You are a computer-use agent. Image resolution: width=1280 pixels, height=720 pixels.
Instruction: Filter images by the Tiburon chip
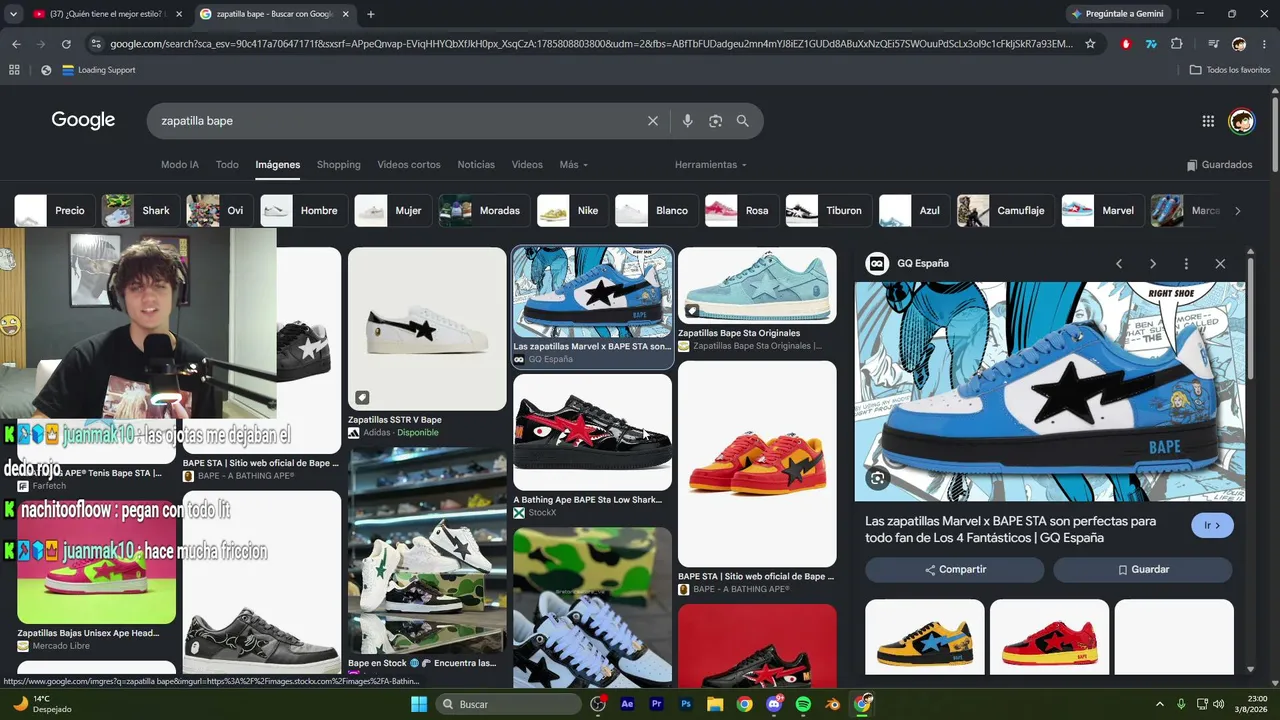coord(826,211)
